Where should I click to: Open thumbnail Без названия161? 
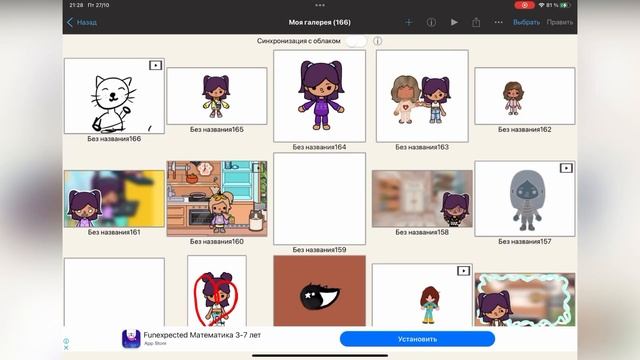pyautogui.click(x=114, y=199)
